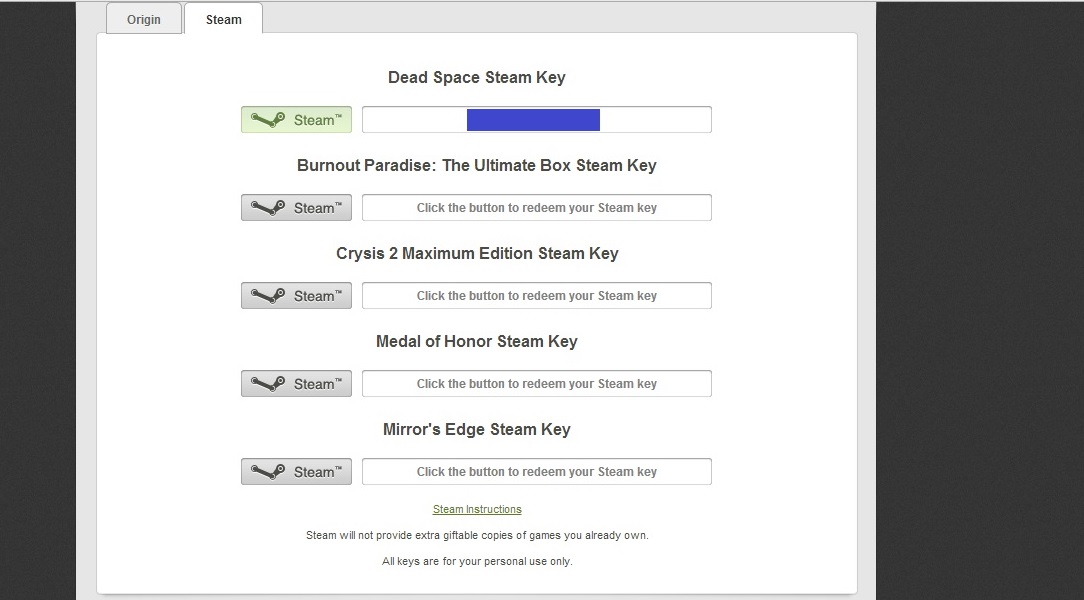Click the personal use only notice text
Image resolution: width=1084 pixels, height=600 pixels.
coord(477,561)
